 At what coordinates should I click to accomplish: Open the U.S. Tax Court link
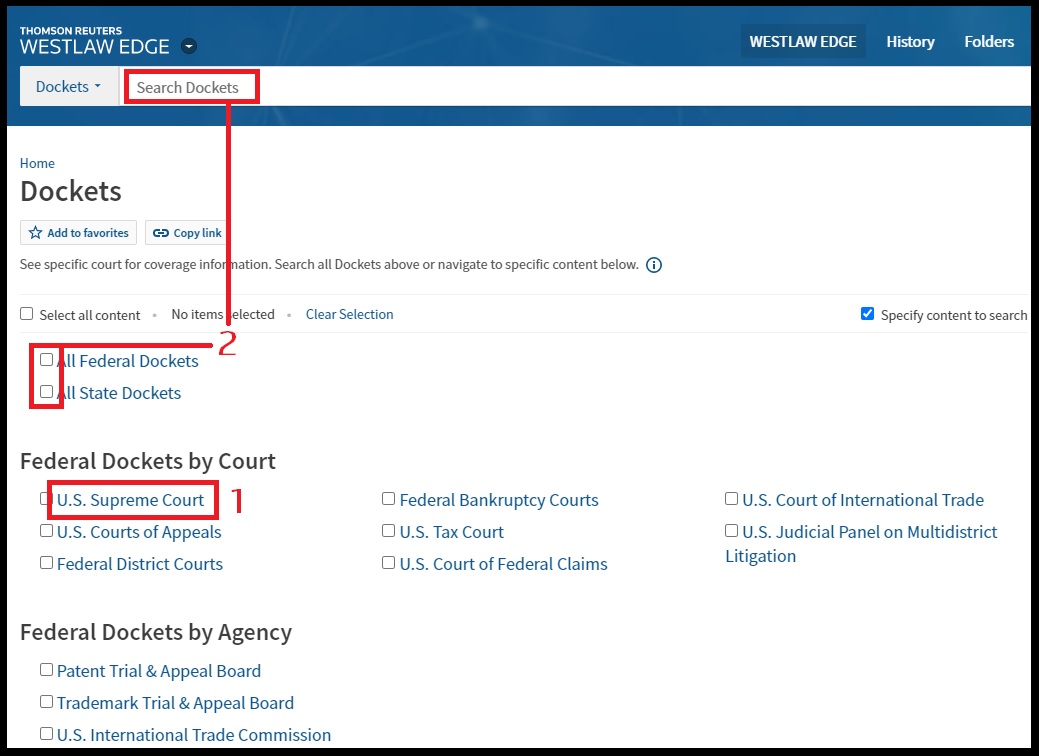tap(451, 532)
